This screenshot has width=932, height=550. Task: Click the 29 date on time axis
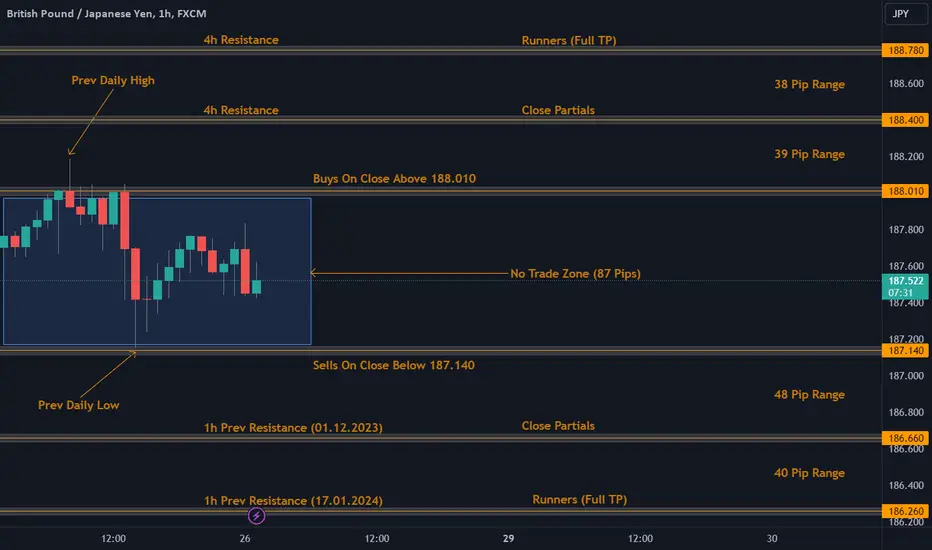[508, 538]
